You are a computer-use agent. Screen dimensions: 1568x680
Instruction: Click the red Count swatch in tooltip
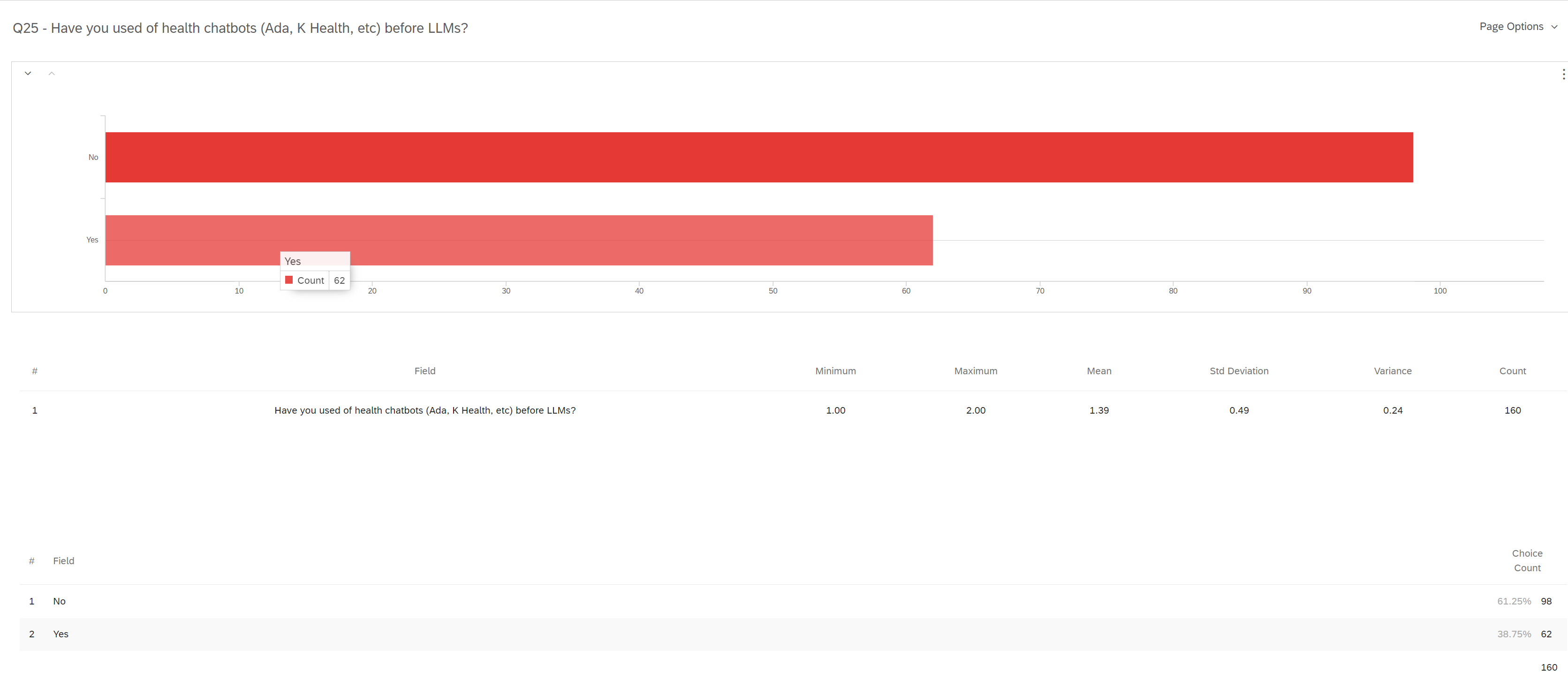pyautogui.click(x=289, y=280)
